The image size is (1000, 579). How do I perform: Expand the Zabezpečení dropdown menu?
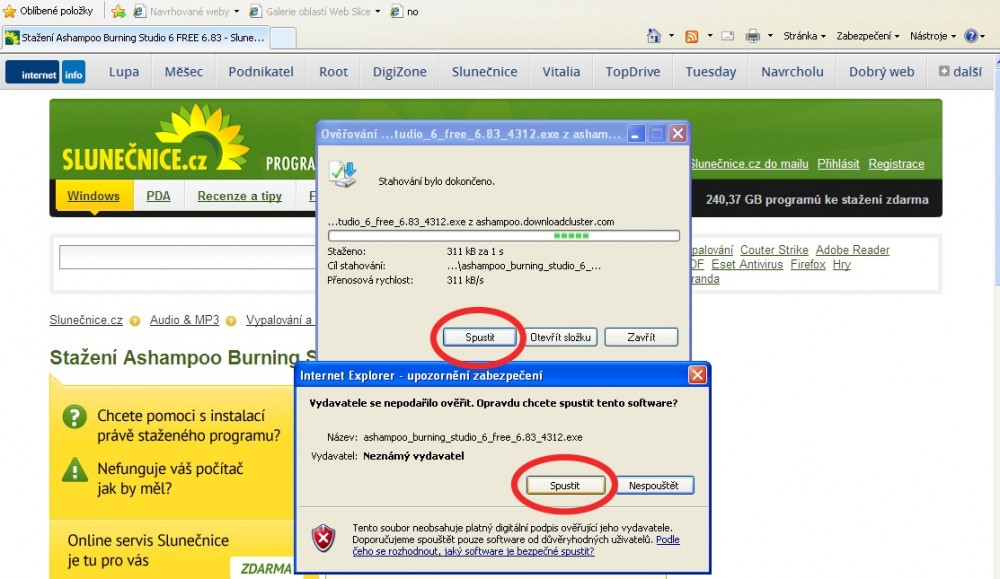pos(867,36)
